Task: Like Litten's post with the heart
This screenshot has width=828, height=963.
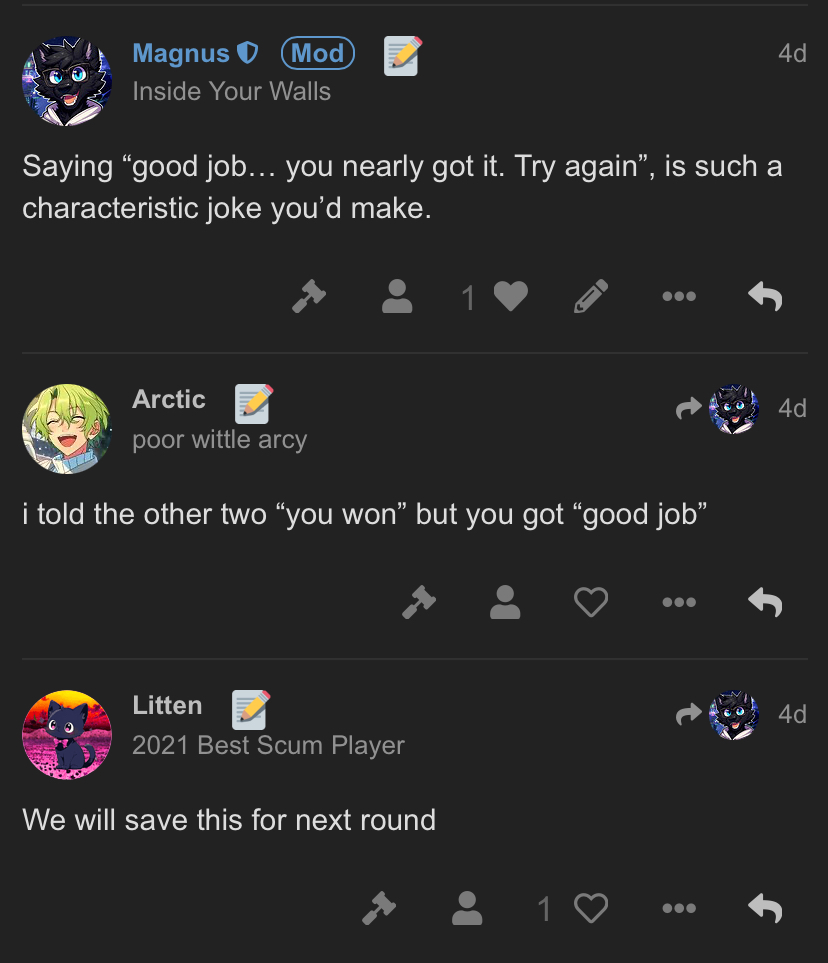Action: tap(591, 908)
